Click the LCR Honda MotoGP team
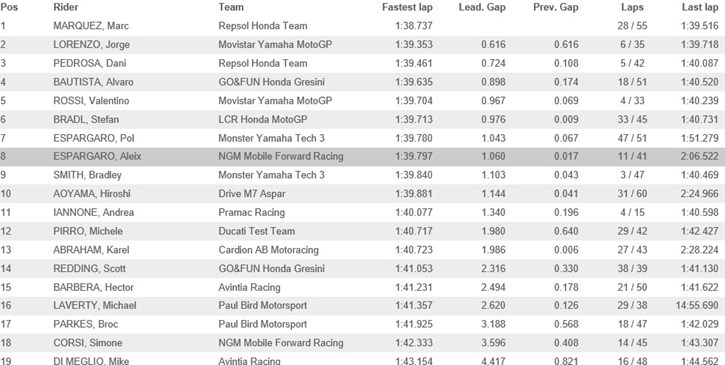Screen dimensions: 725x365 (263, 119)
